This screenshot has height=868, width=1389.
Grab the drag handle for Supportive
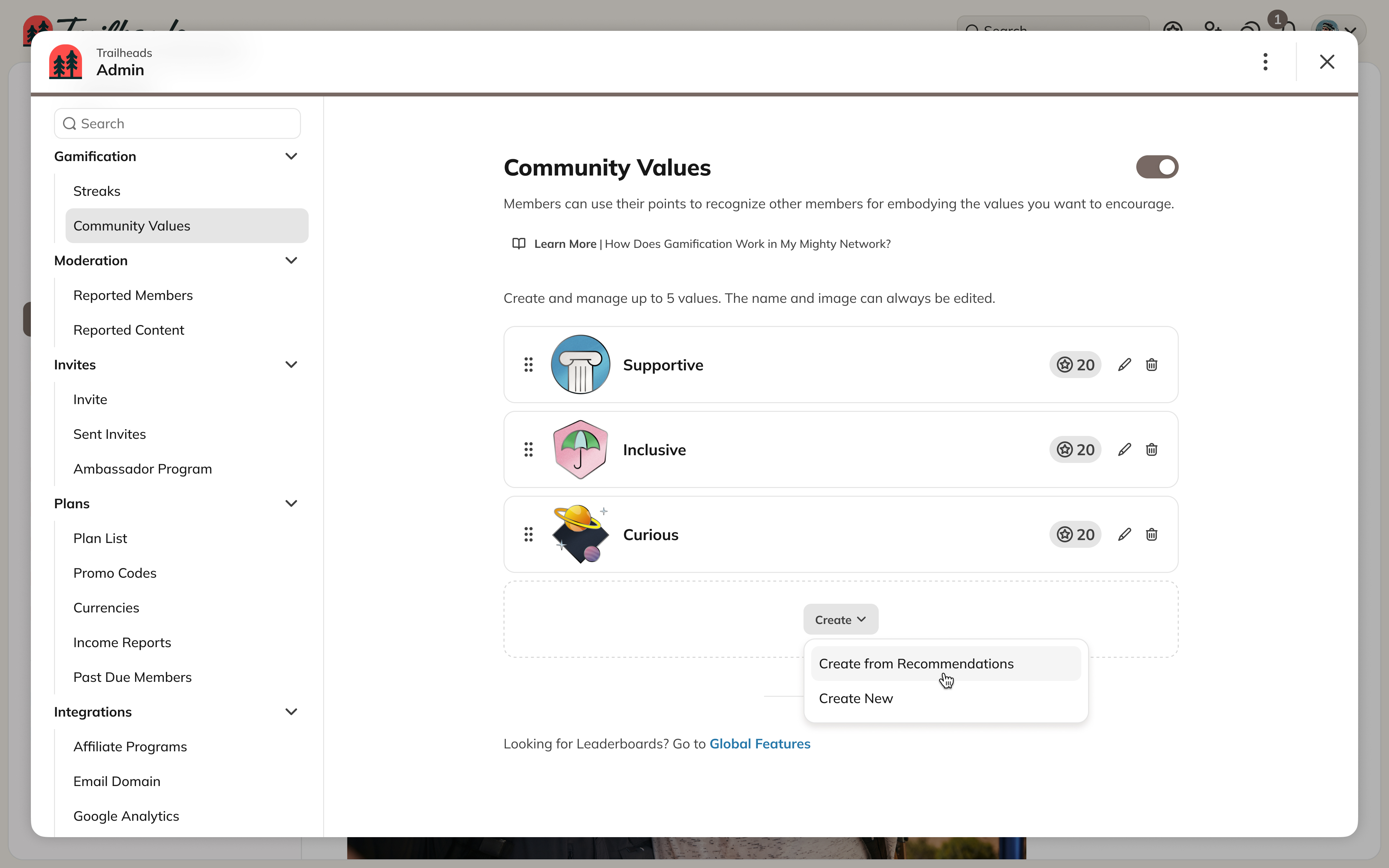[x=529, y=365]
